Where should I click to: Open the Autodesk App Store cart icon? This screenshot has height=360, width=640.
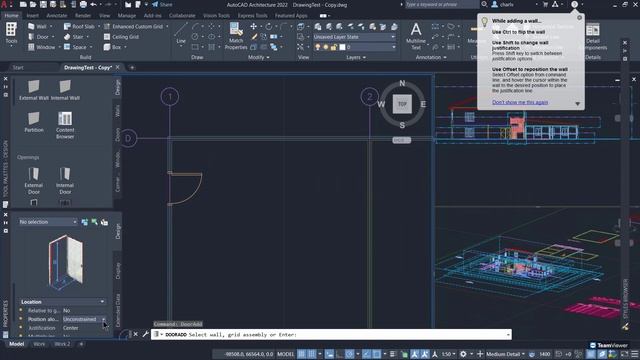[545, 4]
